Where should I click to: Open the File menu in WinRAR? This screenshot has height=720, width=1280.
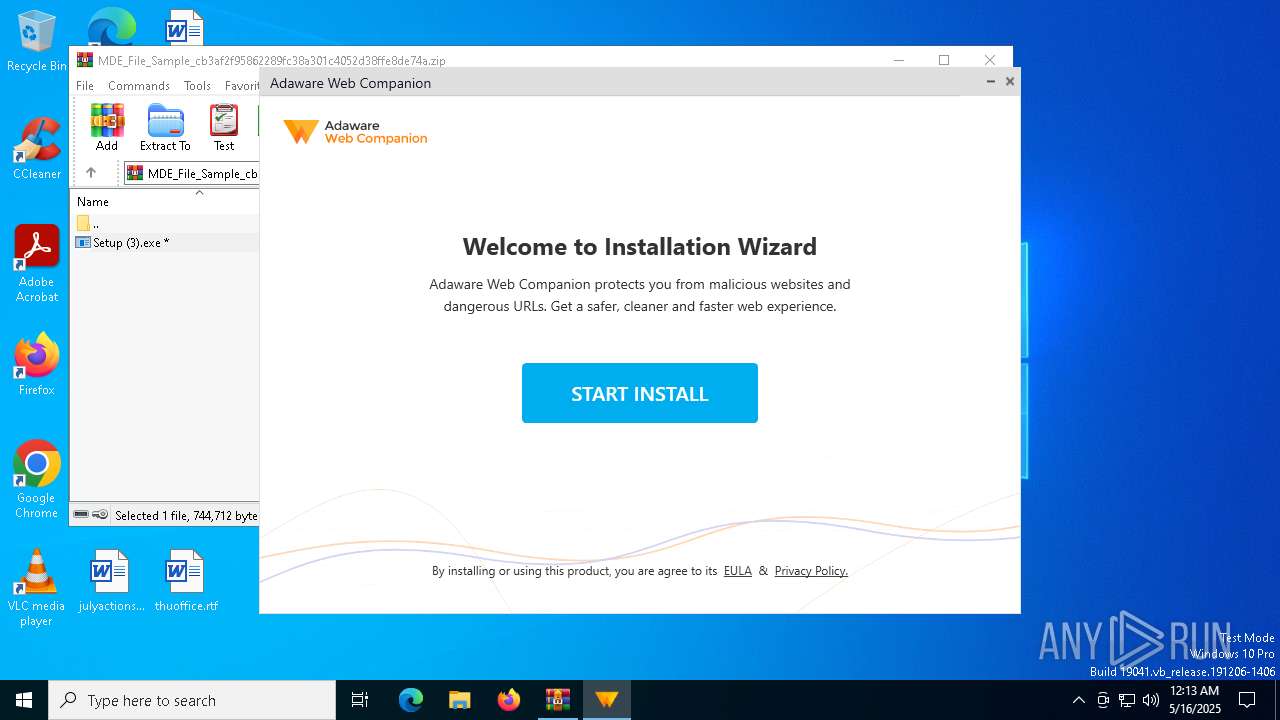click(x=85, y=86)
